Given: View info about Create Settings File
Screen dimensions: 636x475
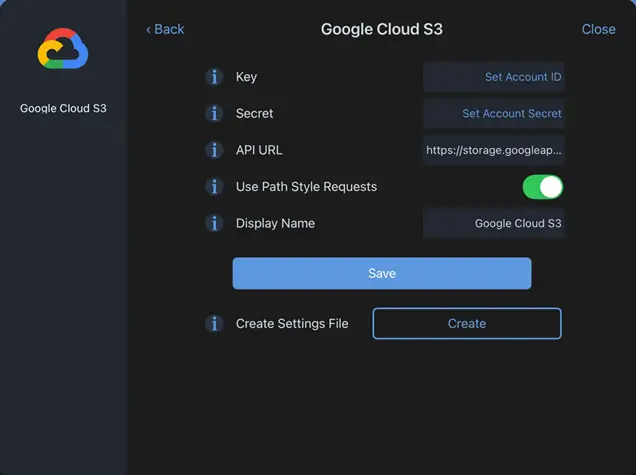Looking at the screenshot, I should pyautogui.click(x=213, y=324).
